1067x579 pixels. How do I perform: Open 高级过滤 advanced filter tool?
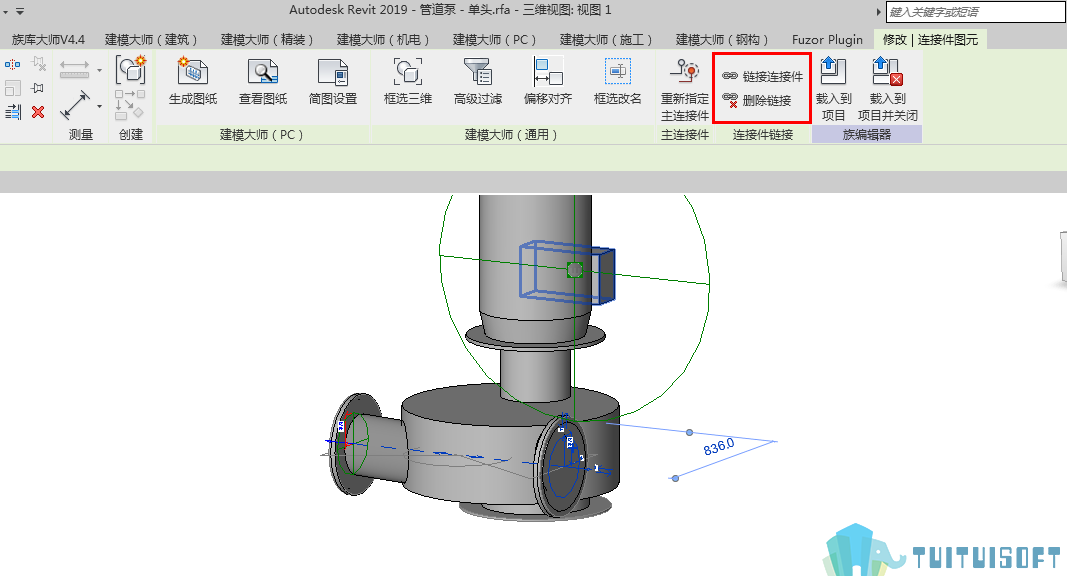478,81
